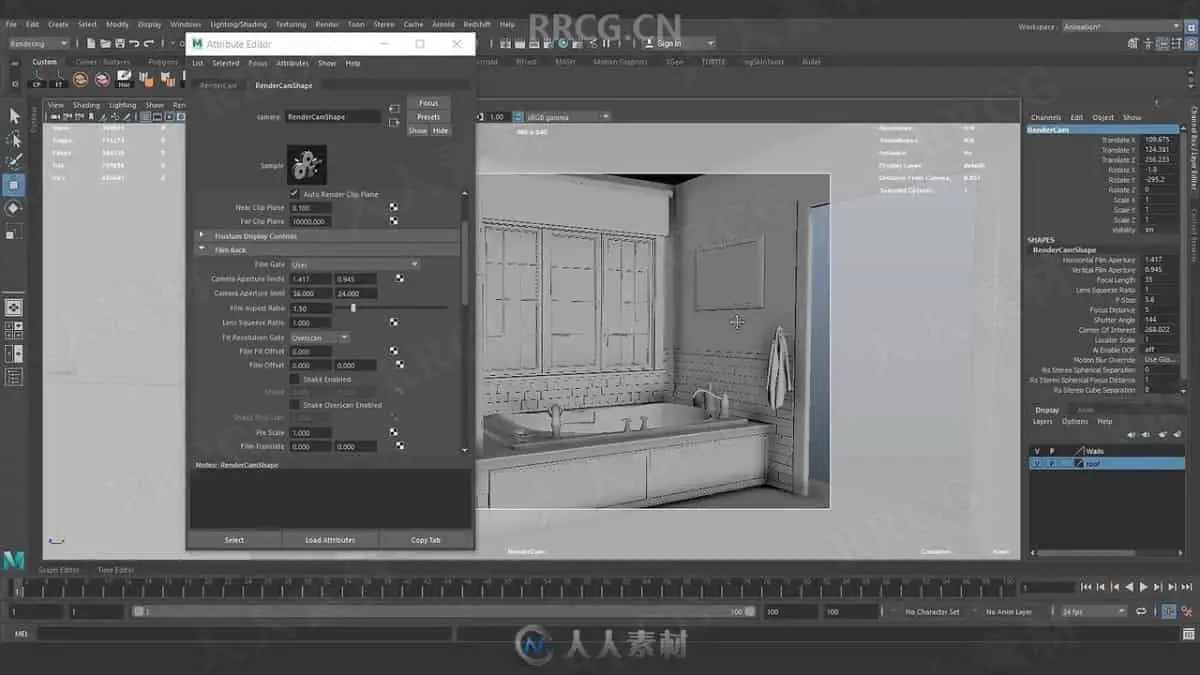Screen dimensions: 1200x675
Task: Pick the Paint selection tool
Action: [x=14, y=162]
